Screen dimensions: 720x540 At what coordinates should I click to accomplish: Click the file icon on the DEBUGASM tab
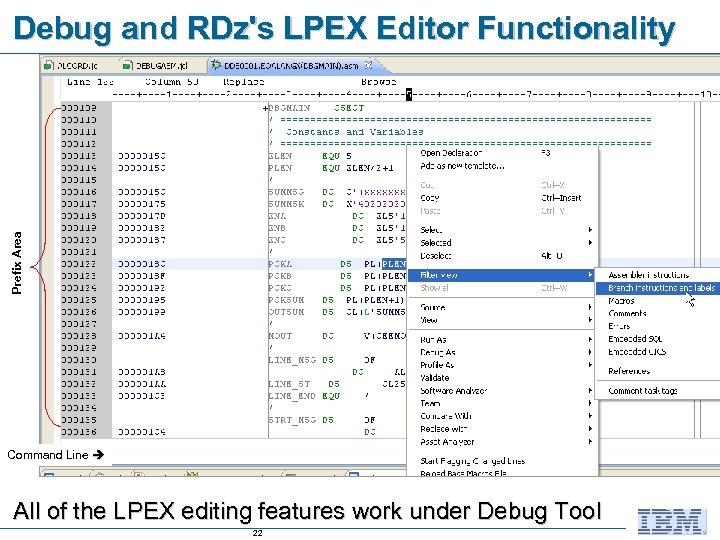pyautogui.click(x=128, y=66)
